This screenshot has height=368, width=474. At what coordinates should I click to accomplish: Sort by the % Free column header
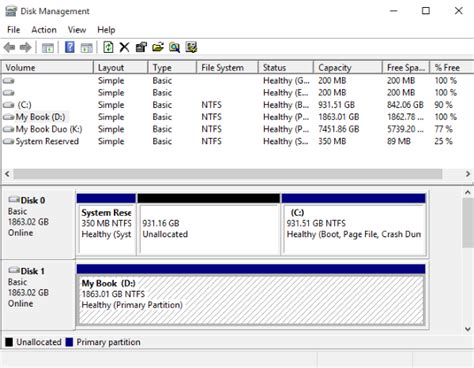point(452,68)
